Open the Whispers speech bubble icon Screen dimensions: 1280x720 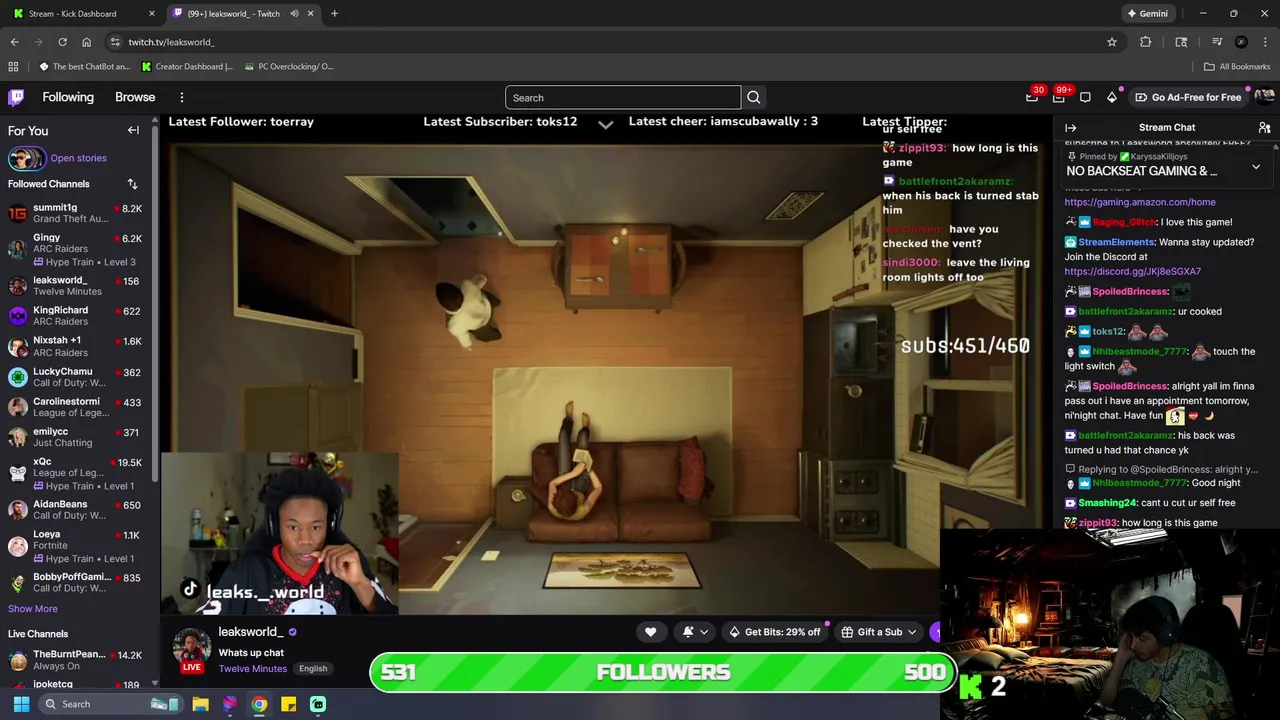pyautogui.click(x=1085, y=97)
